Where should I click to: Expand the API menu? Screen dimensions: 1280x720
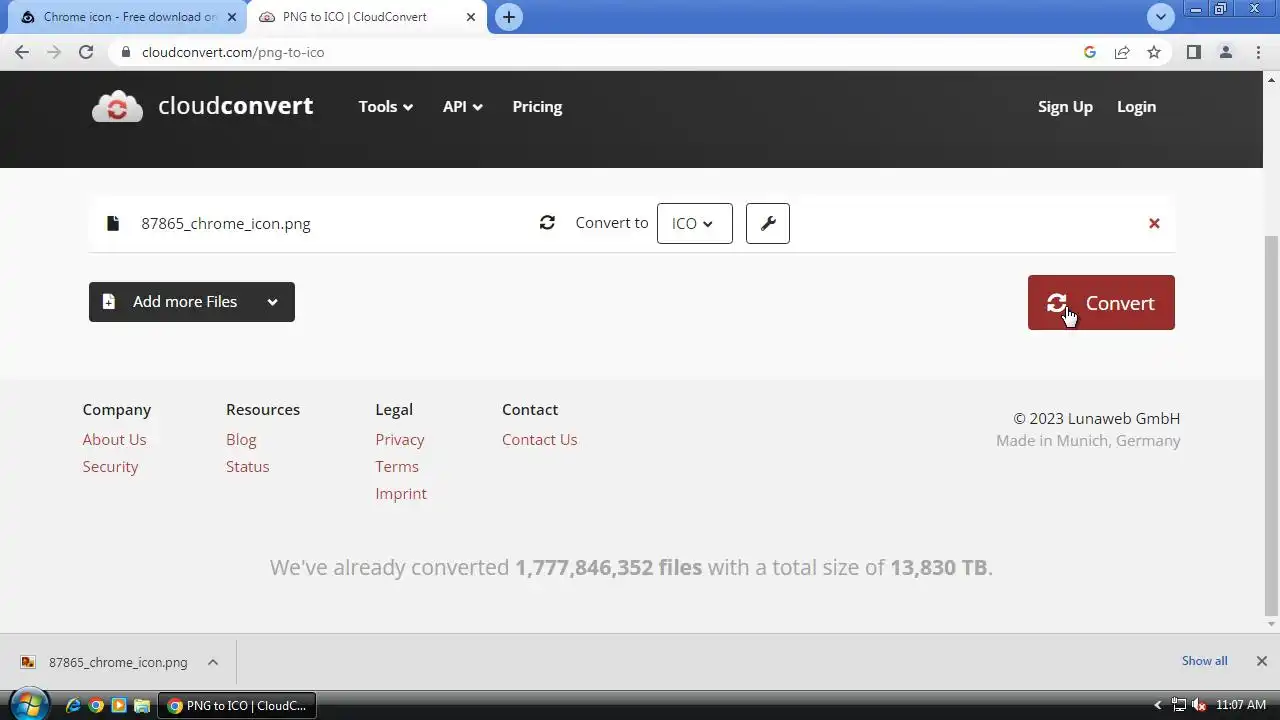click(463, 106)
